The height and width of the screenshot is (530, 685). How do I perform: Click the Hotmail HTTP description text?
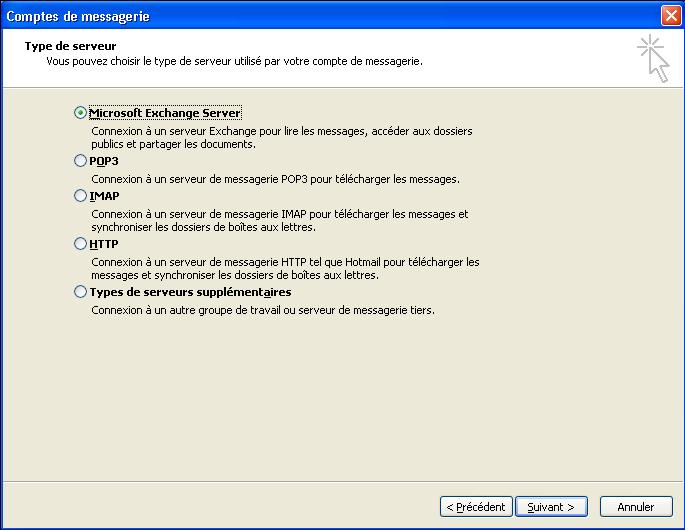tap(285, 268)
